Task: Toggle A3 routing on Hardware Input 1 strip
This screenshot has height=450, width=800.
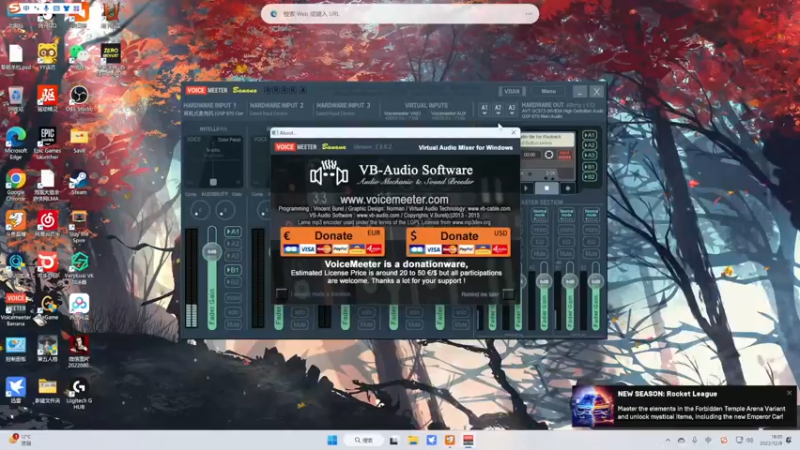Action: click(233, 256)
